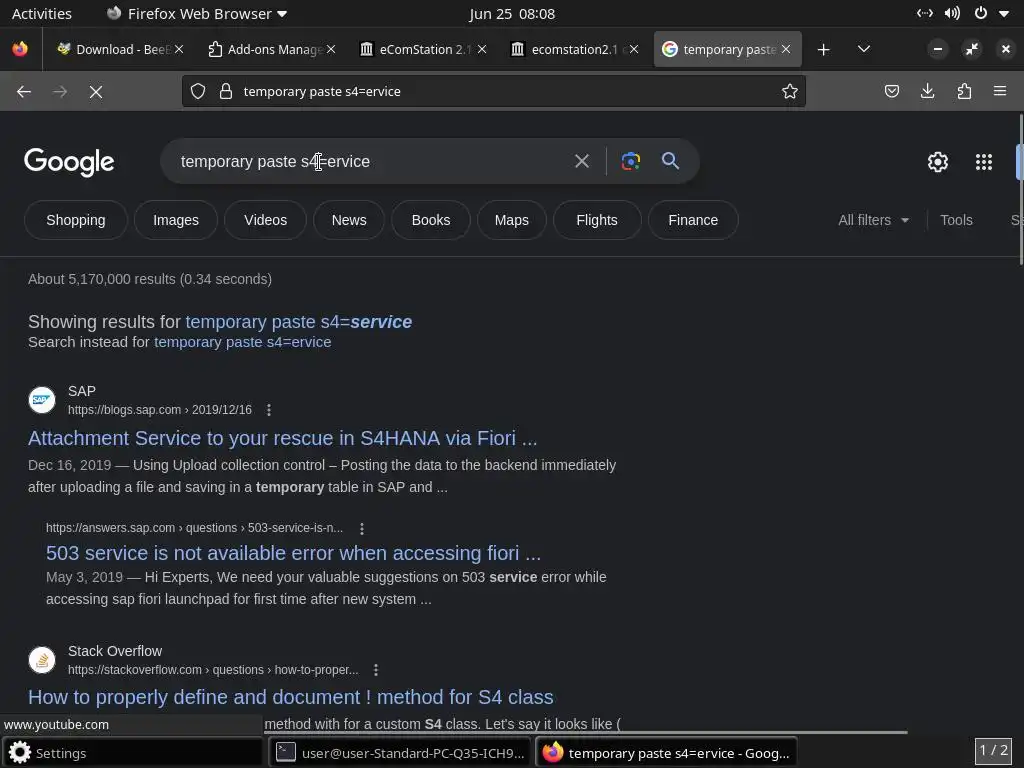
Task: Close the Add-ons Manager tab
Action: (331, 50)
